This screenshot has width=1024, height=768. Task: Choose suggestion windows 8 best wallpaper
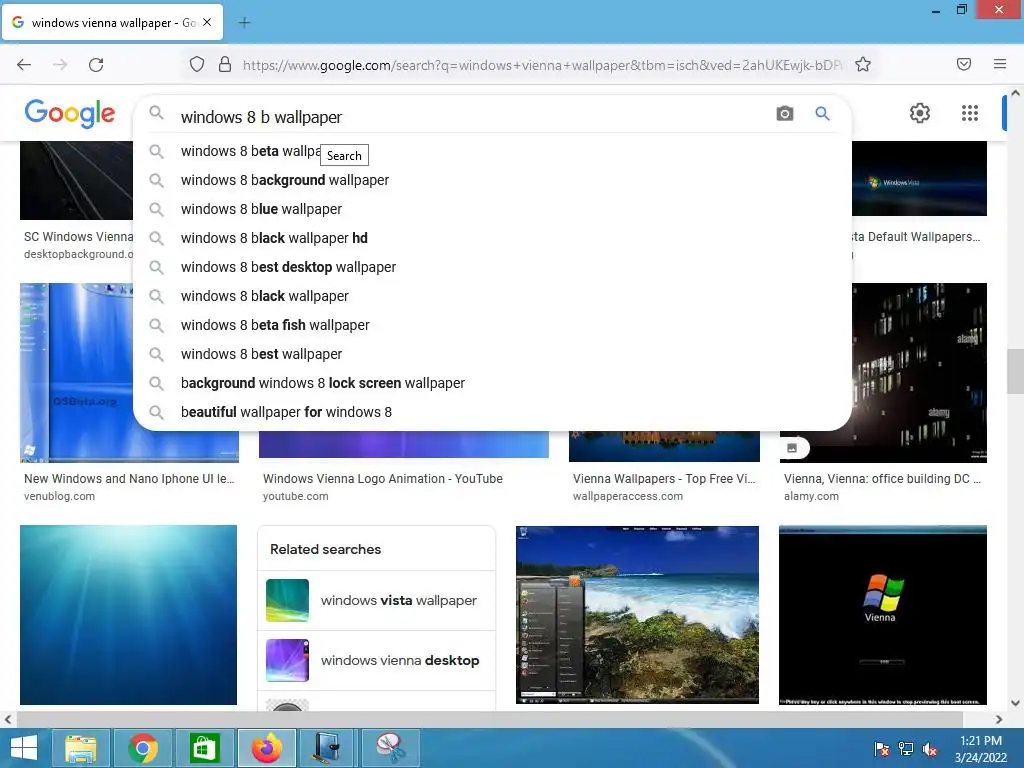[492, 354]
